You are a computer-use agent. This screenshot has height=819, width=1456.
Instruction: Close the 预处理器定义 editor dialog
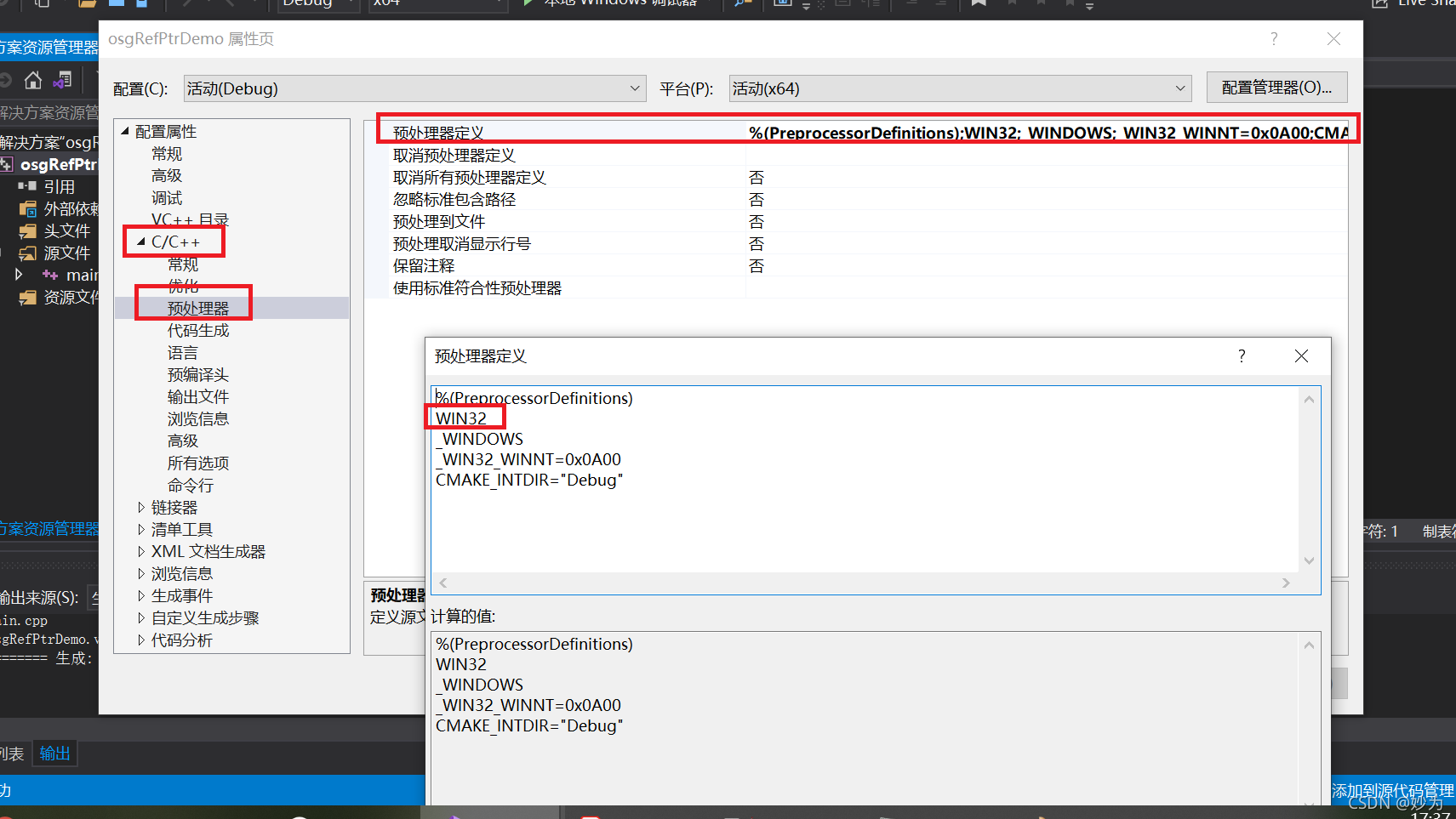point(1301,355)
